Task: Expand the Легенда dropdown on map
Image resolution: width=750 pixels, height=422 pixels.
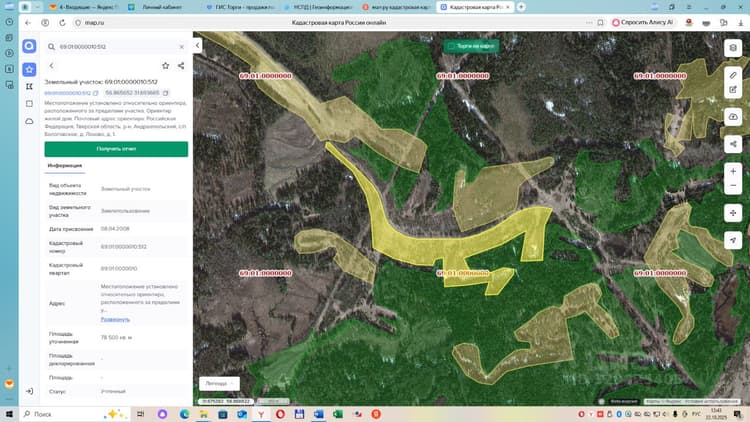Action: click(x=219, y=383)
